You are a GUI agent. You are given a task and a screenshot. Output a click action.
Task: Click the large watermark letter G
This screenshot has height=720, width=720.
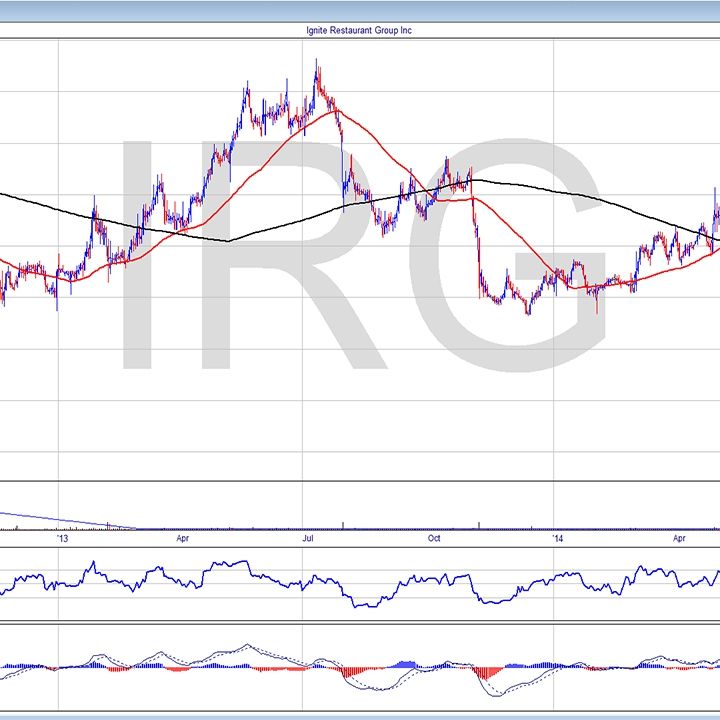pyautogui.click(x=510, y=255)
